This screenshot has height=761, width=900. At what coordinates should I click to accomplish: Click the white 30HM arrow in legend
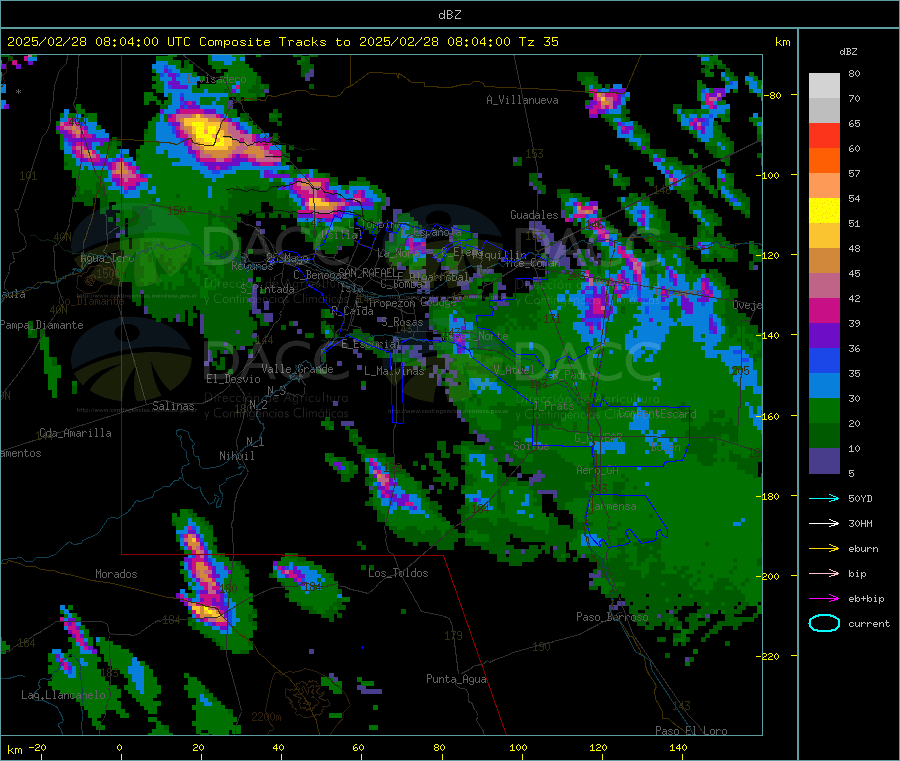(824, 523)
